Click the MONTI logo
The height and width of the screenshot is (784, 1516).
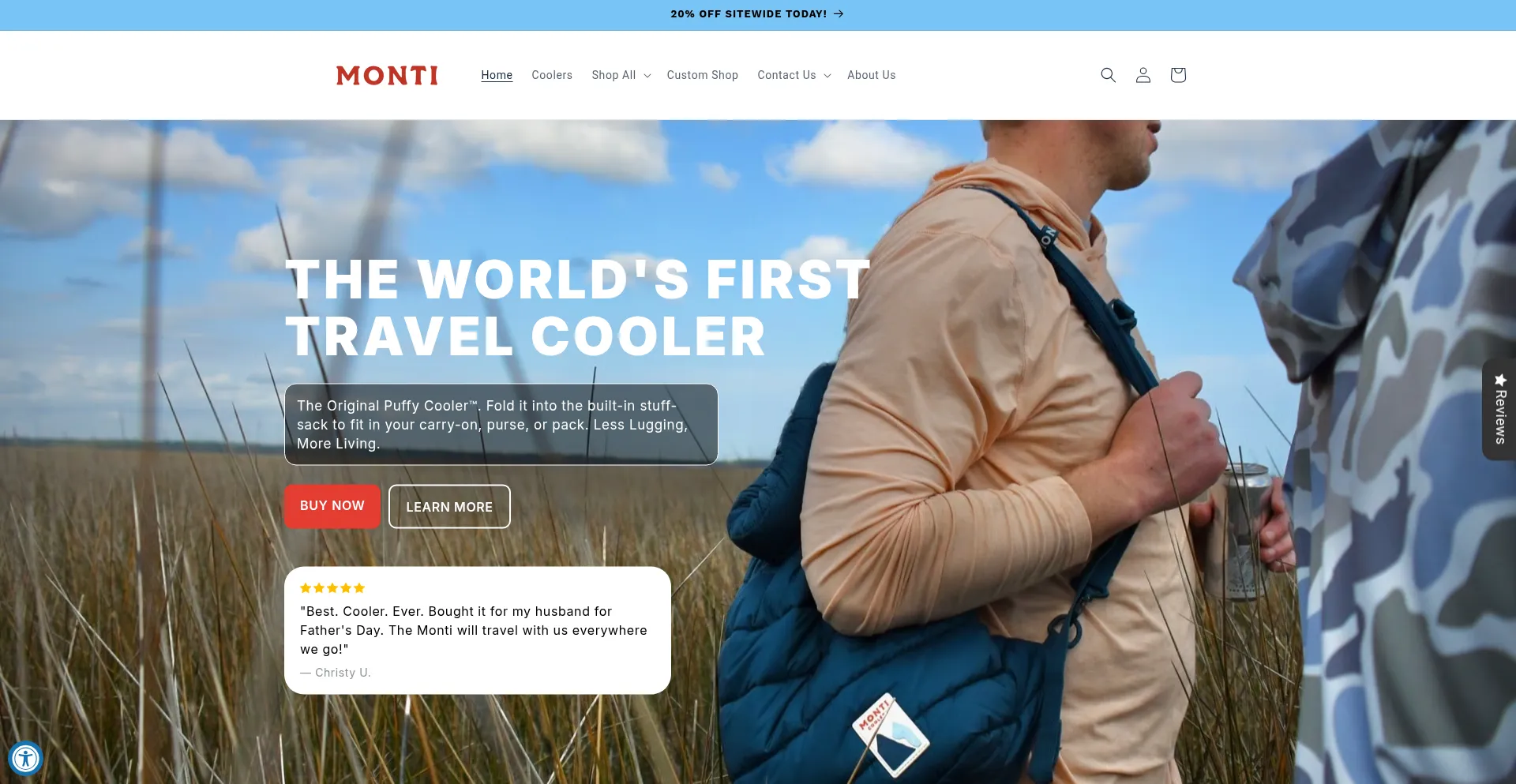tap(387, 75)
